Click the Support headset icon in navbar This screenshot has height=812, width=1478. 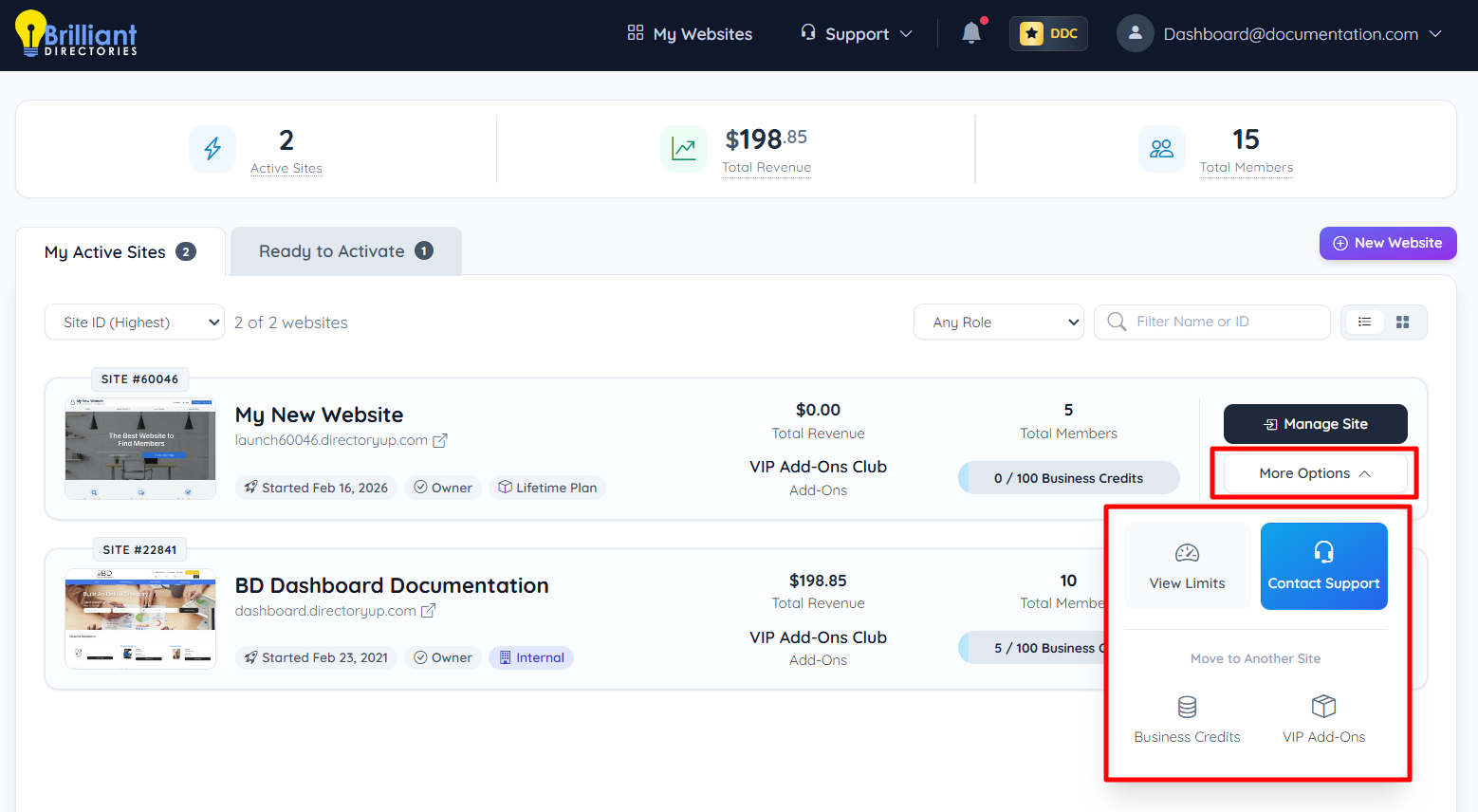[808, 32]
